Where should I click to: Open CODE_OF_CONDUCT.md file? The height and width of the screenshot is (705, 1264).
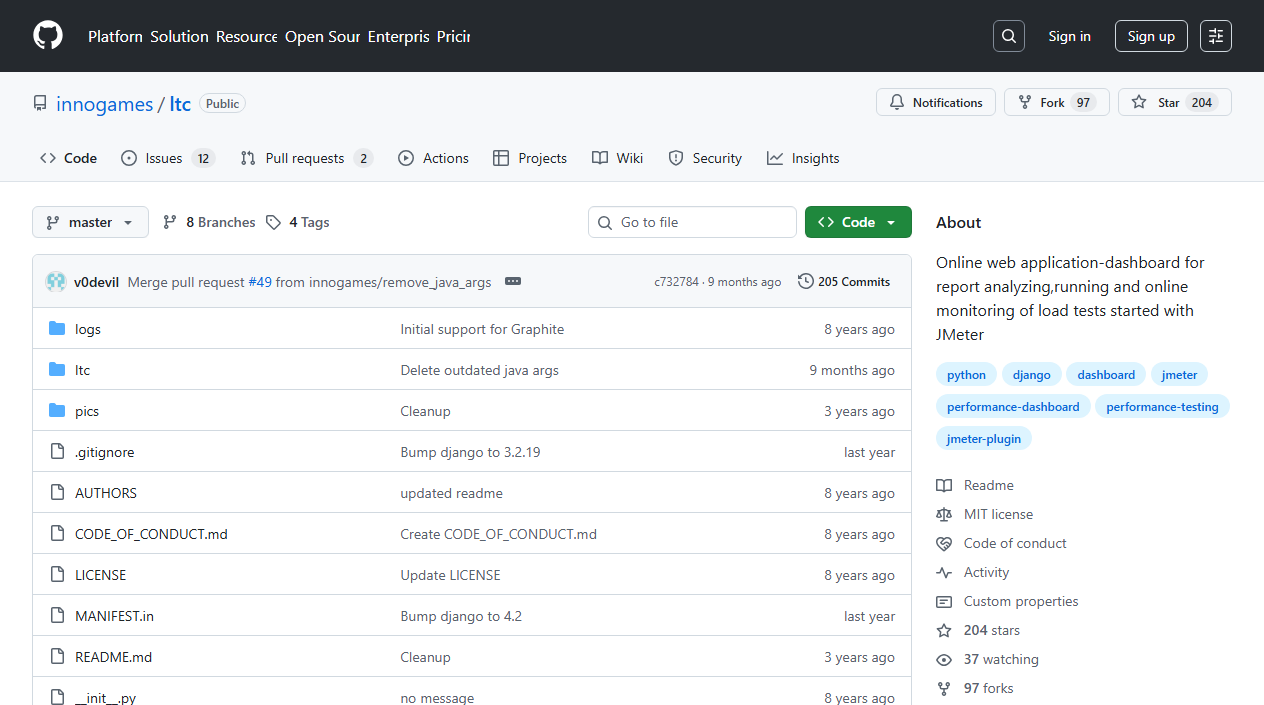[x=151, y=534]
